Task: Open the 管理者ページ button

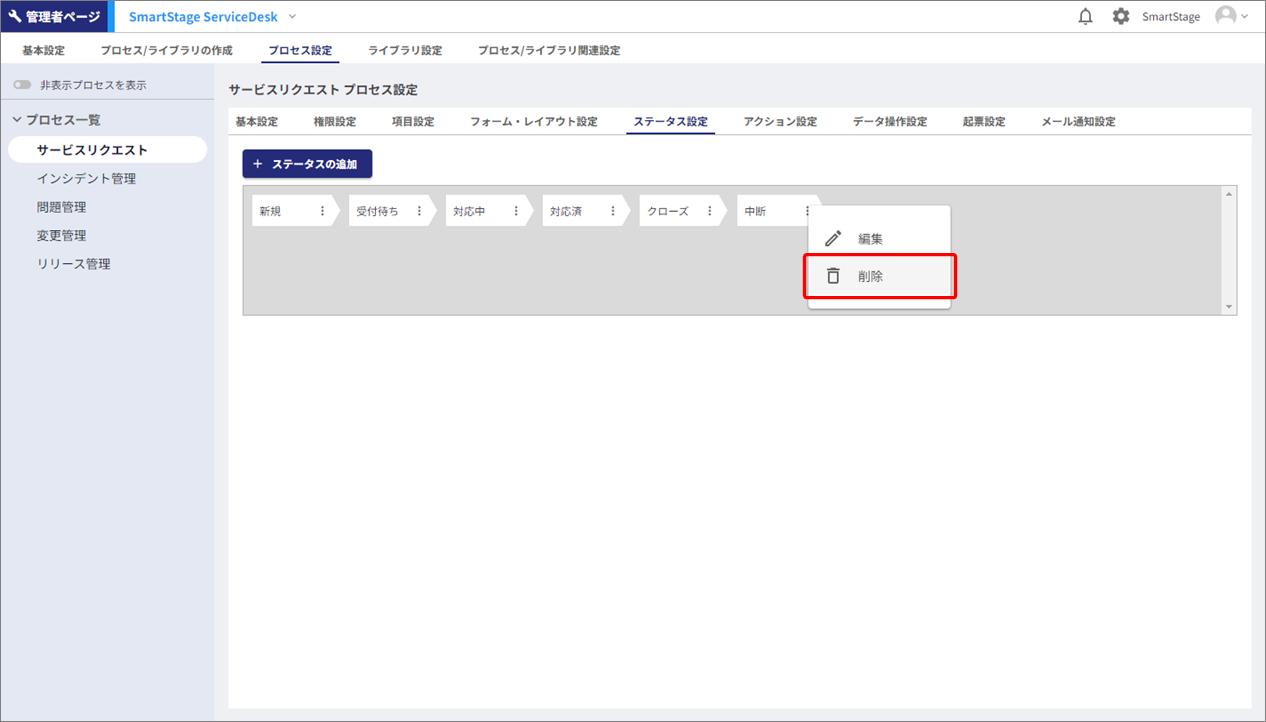Action: [54, 17]
